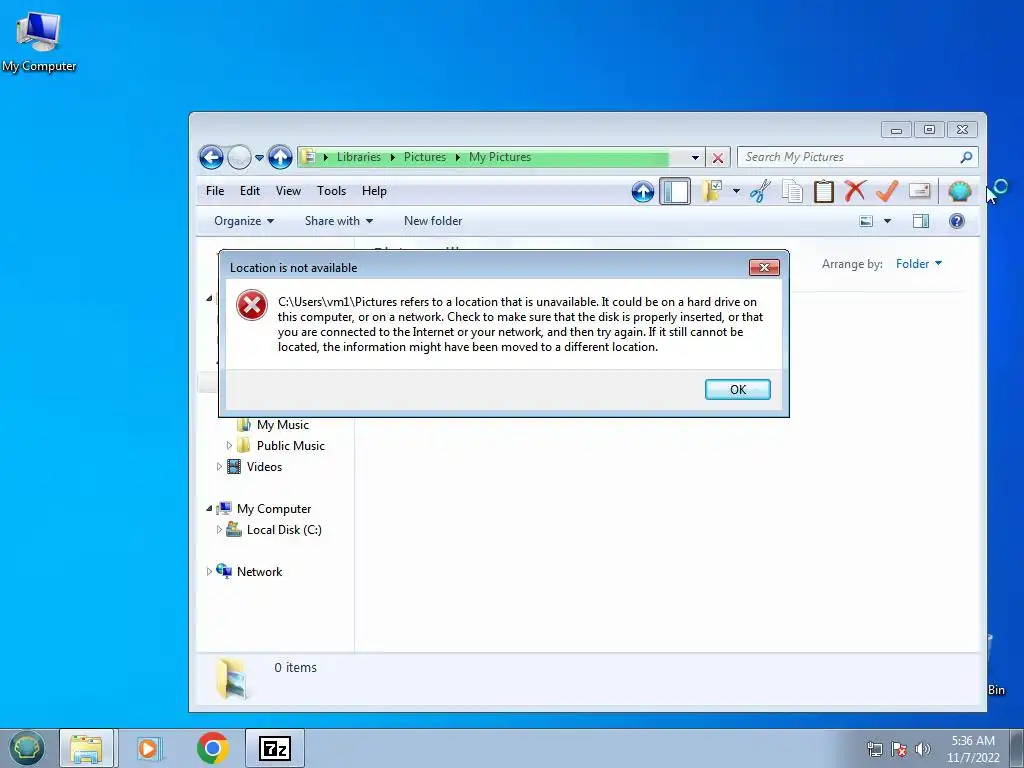
Task: Open the File menu
Action: [215, 191]
